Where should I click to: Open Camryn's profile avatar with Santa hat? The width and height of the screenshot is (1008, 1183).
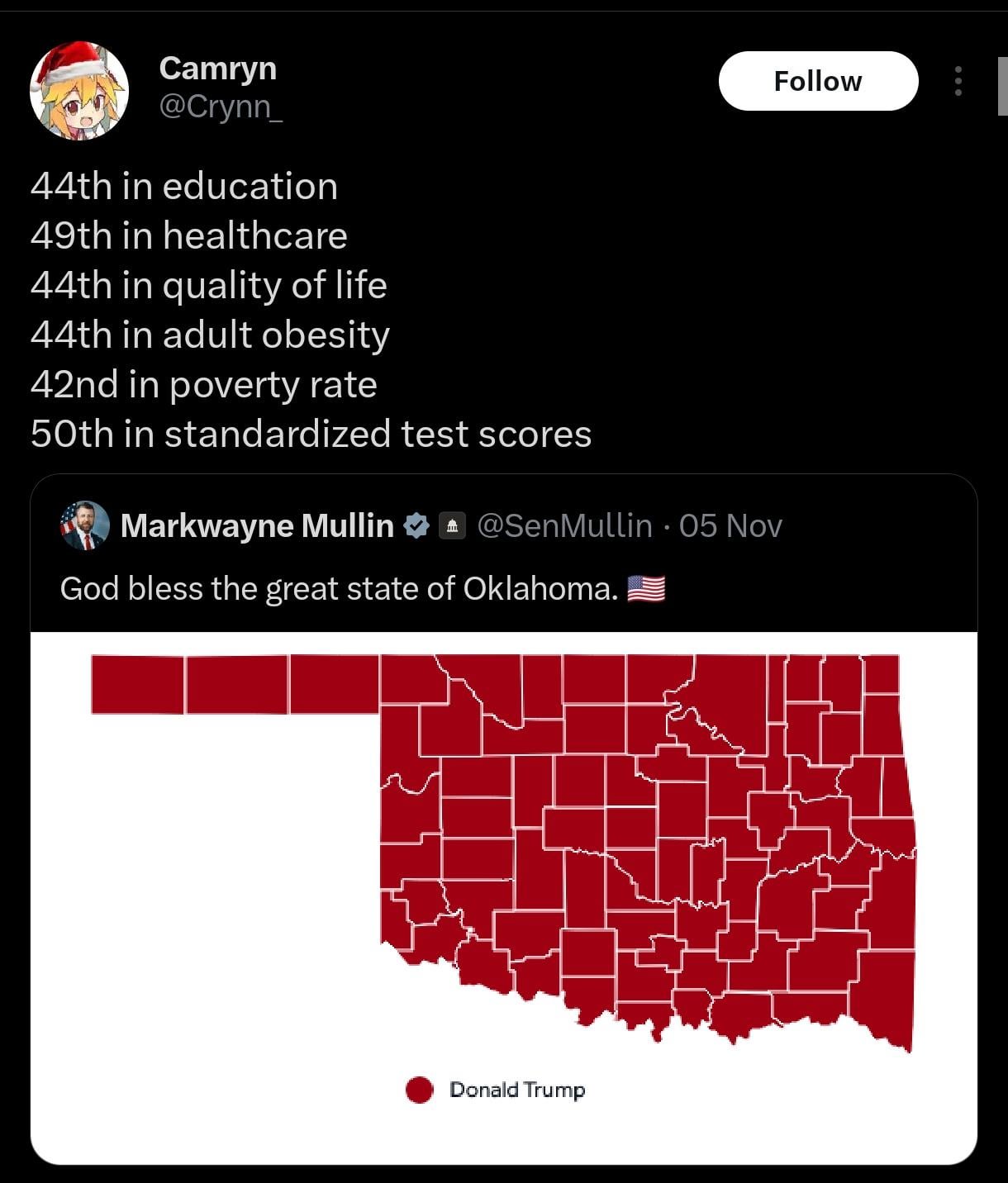coord(79,90)
